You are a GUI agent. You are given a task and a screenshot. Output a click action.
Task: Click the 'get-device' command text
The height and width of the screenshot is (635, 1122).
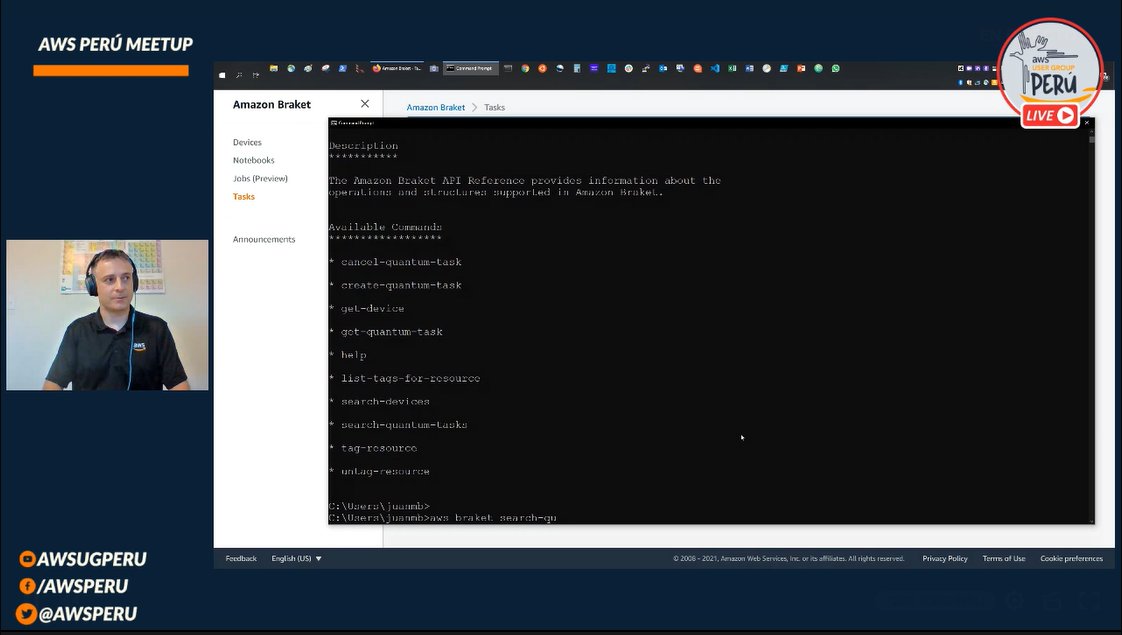(x=372, y=309)
